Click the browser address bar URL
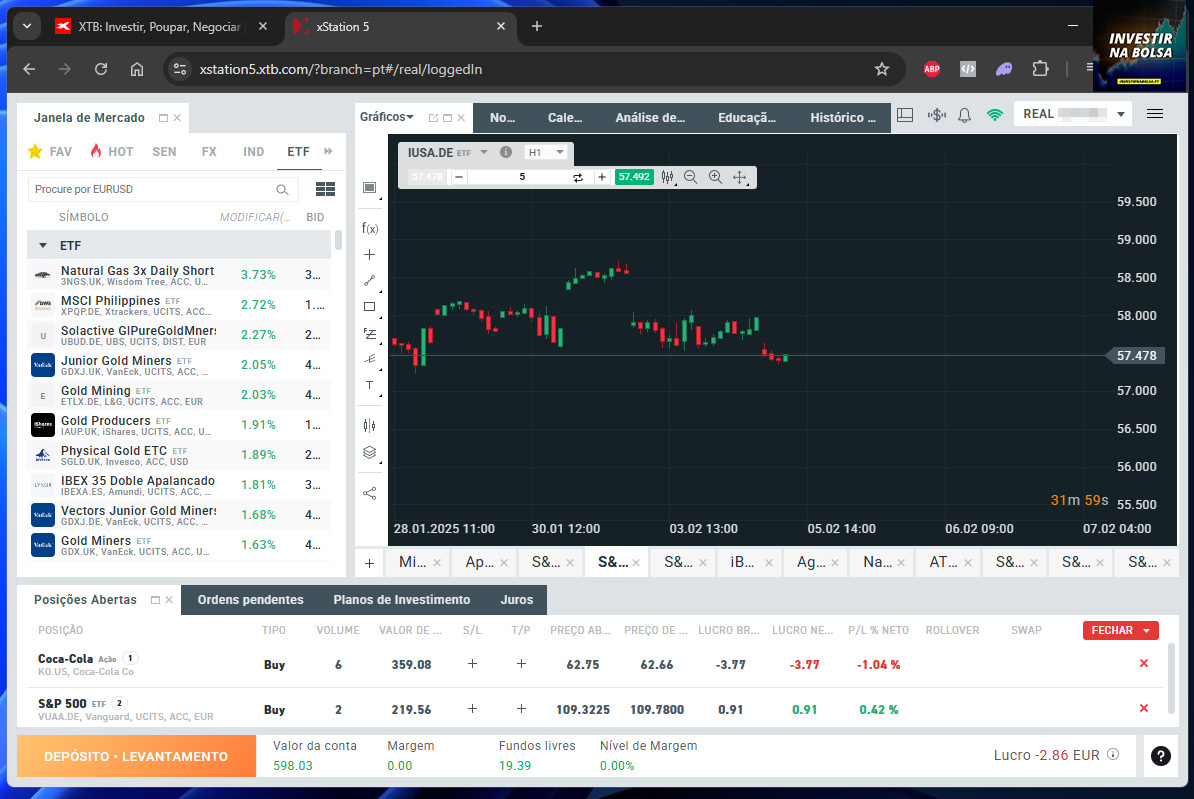Image resolution: width=1194 pixels, height=799 pixels. (340, 69)
